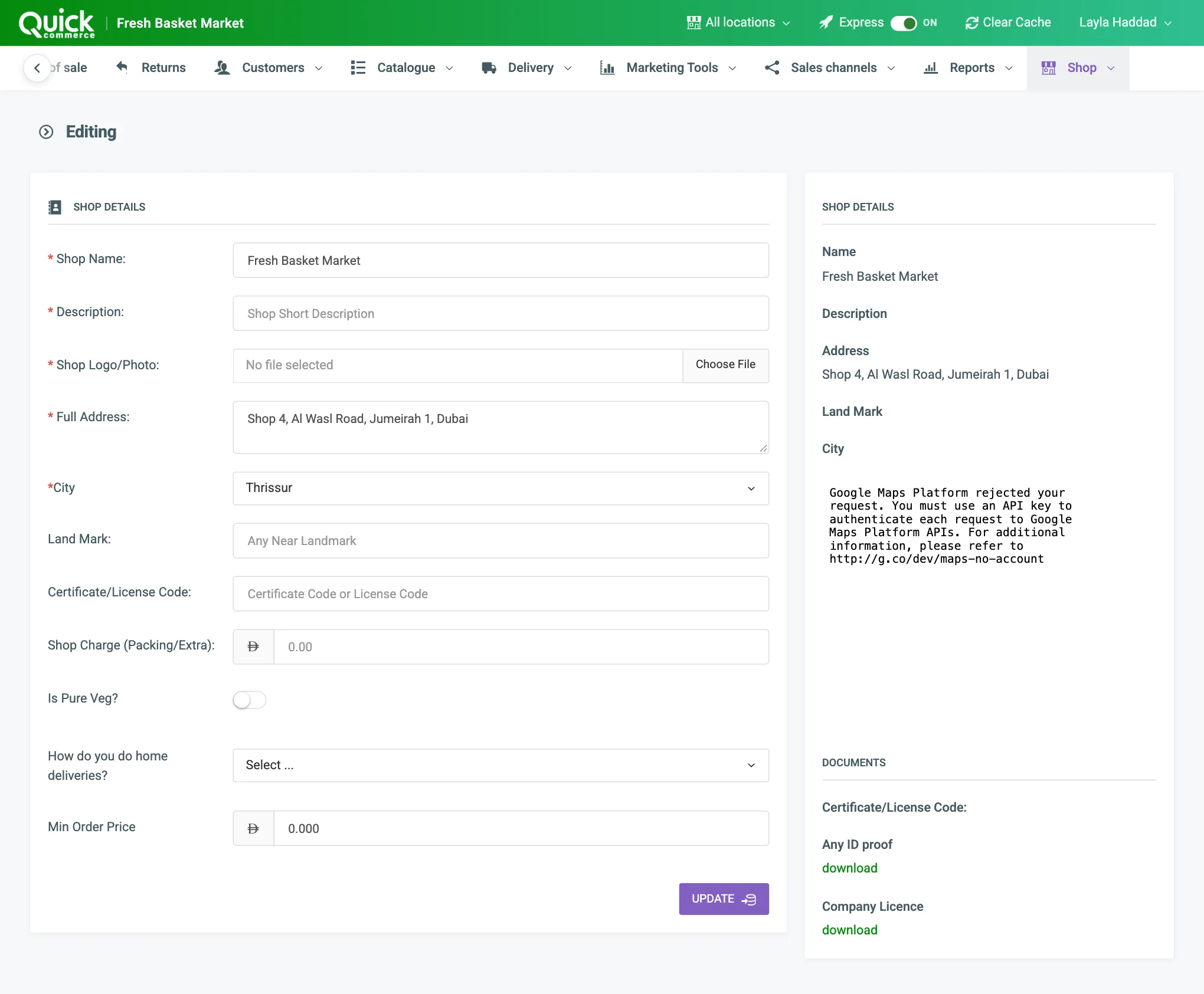Click download link under Any ID proof
Viewport: 1204px width, 994px height.
850,868
